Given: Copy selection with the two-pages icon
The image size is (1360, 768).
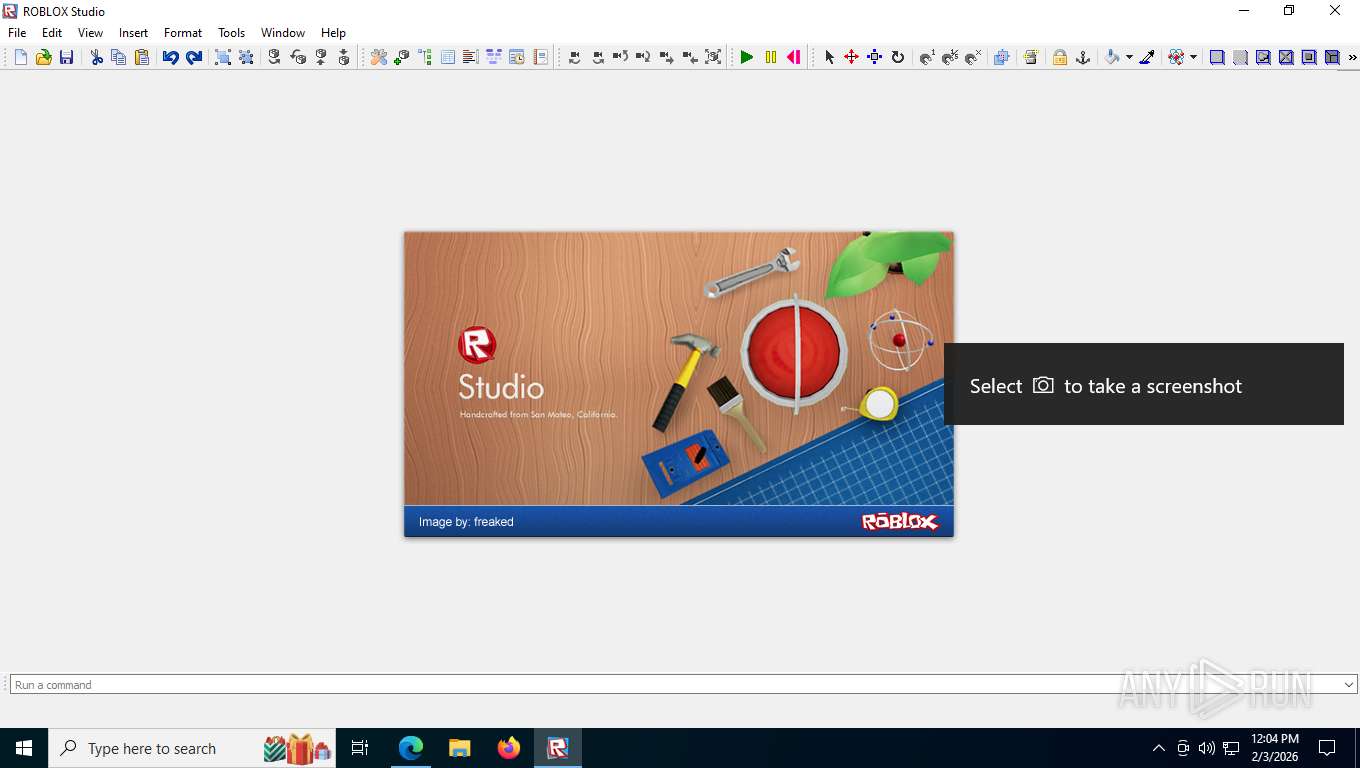Looking at the screenshot, I should click(x=119, y=58).
